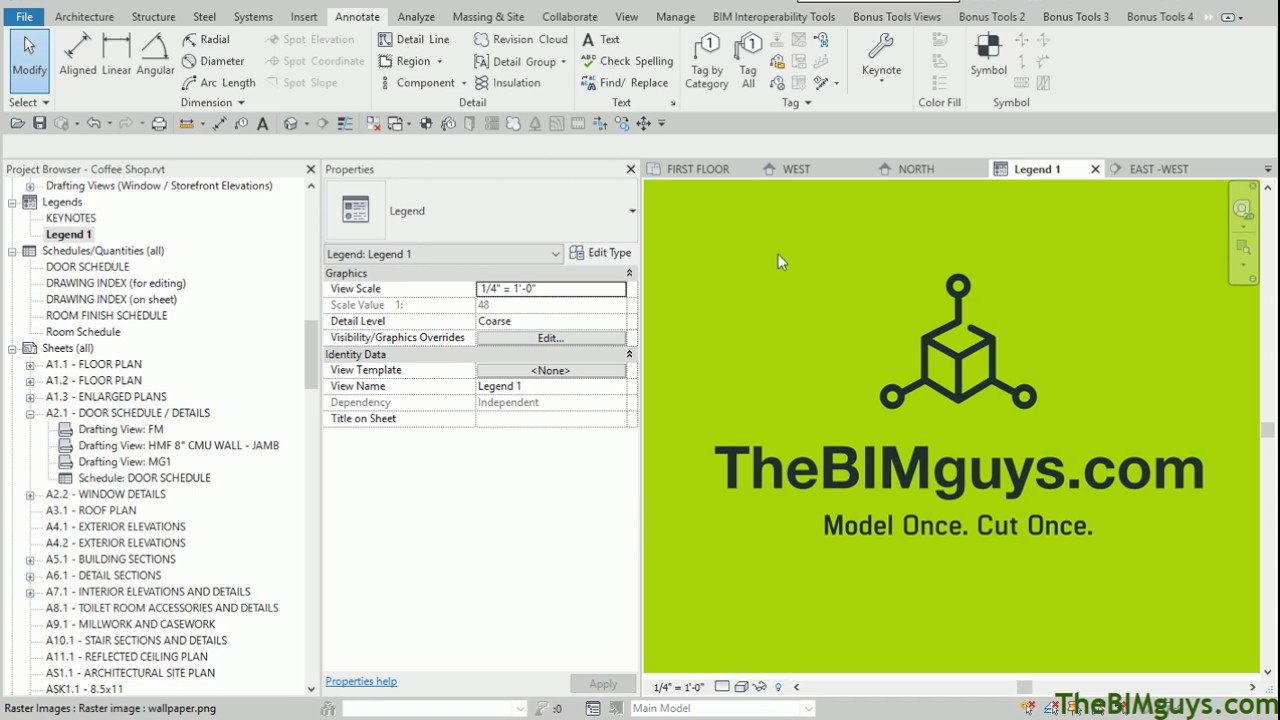
Task: Add a Revision Cloud
Action: point(521,39)
